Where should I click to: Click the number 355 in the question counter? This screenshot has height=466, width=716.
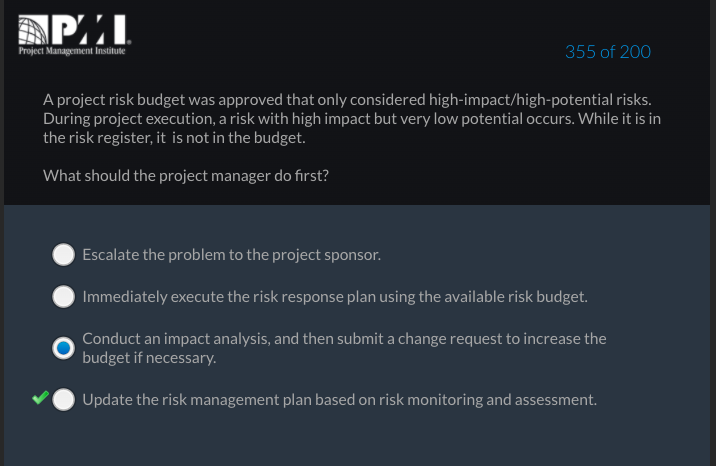click(x=580, y=52)
